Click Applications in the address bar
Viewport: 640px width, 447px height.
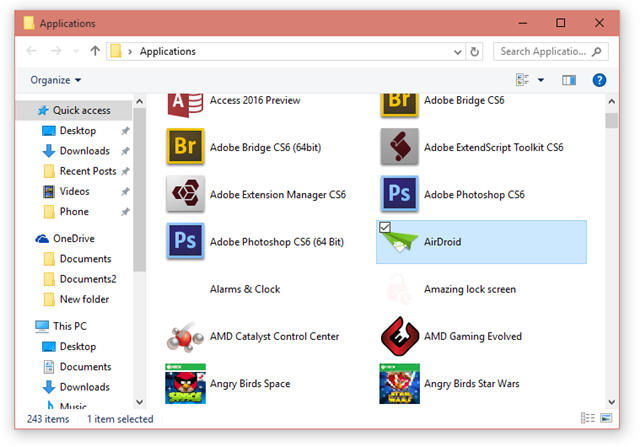pos(168,51)
